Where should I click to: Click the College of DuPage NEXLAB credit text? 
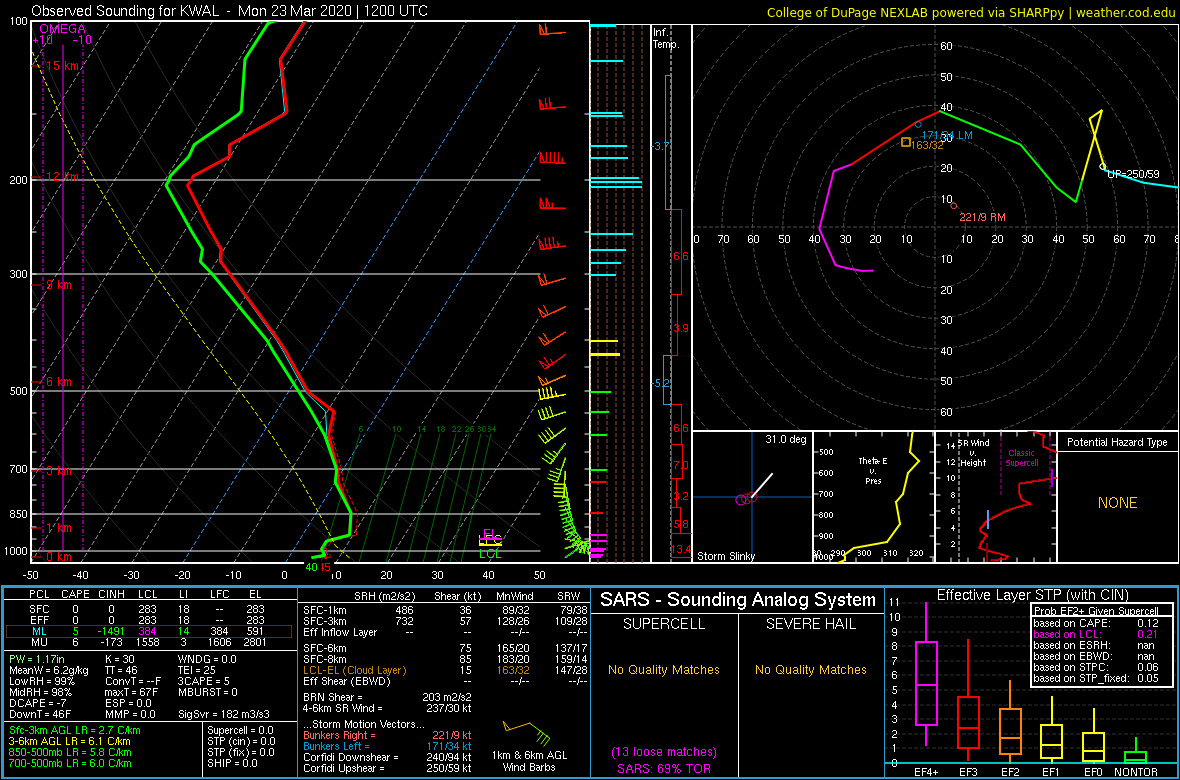pyautogui.click(x=971, y=12)
